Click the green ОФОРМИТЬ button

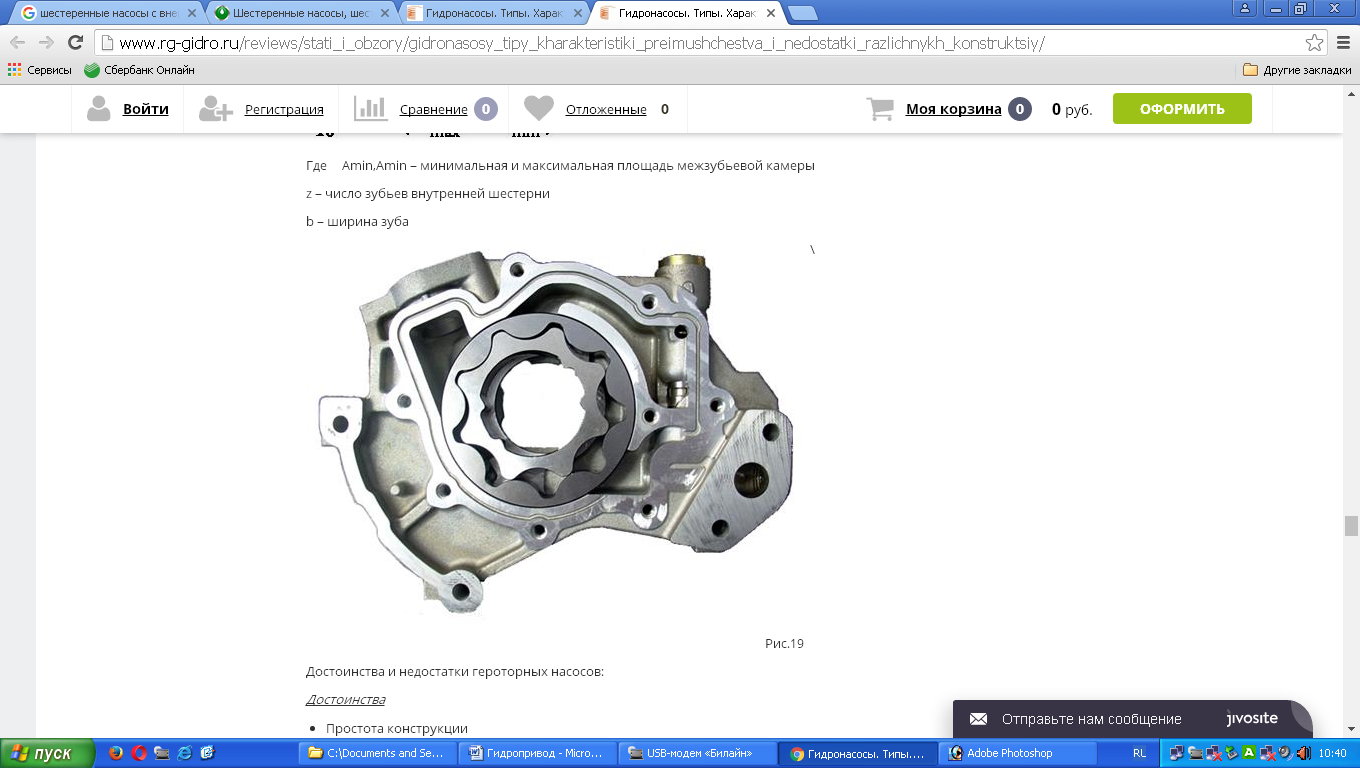[1182, 109]
